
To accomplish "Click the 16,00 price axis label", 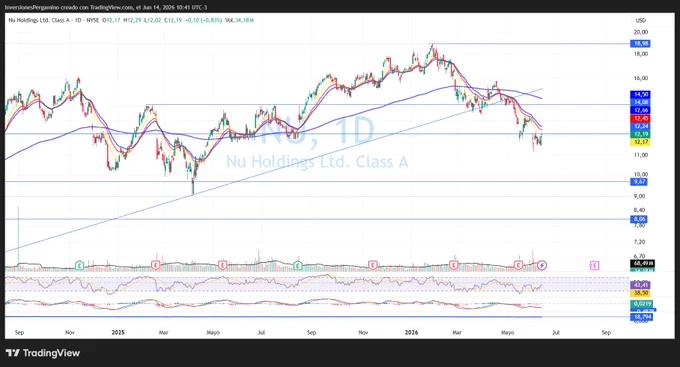I will [x=641, y=78].
